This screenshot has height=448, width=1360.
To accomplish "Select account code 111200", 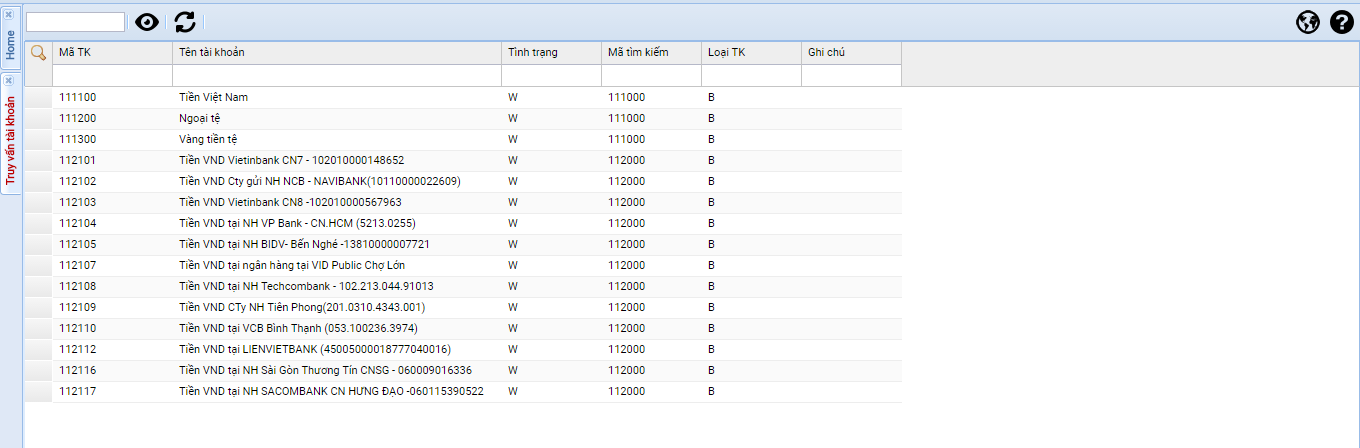I will (x=78, y=118).
